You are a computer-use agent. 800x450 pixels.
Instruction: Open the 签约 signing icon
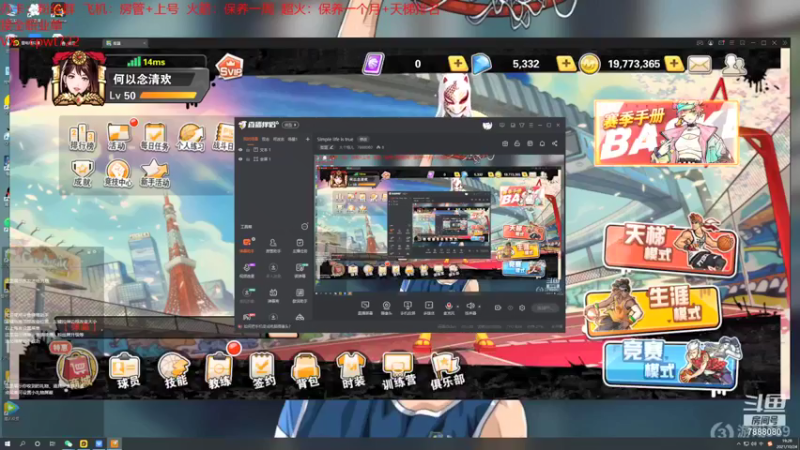(x=262, y=370)
